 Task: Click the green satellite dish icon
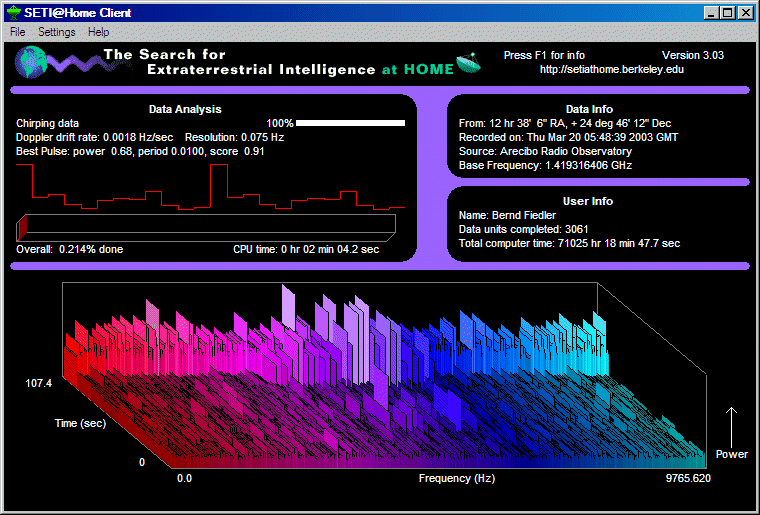click(469, 64)
